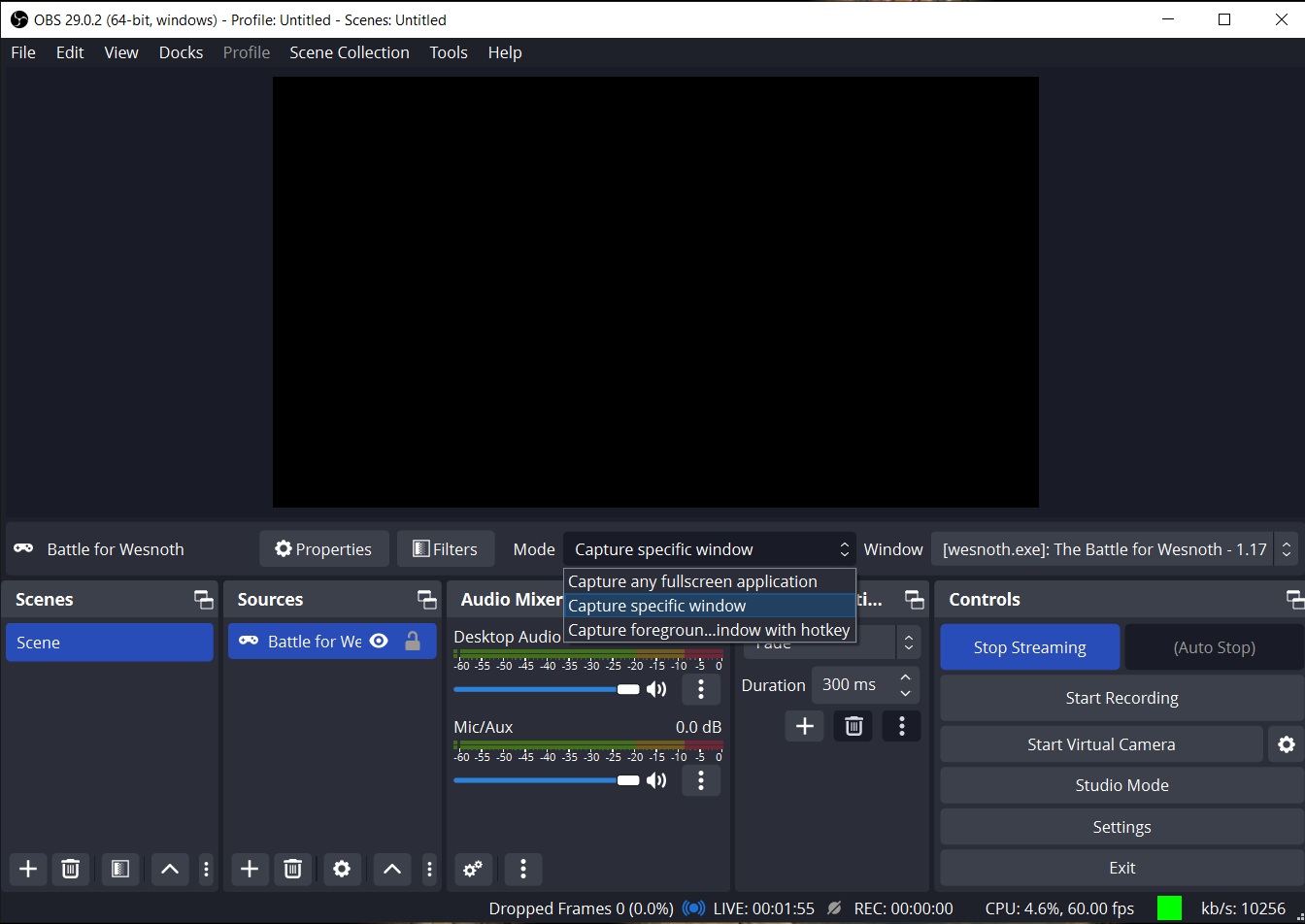Move the Battle for We source up
This screenshot has width=1305, height=924.
[391, 869]
